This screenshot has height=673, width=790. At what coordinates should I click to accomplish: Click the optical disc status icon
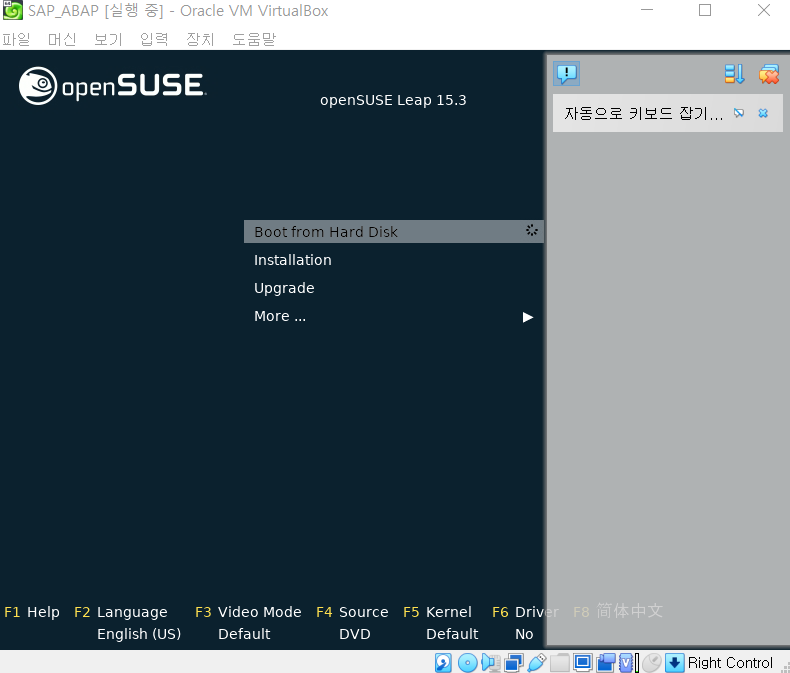[468, 662]
